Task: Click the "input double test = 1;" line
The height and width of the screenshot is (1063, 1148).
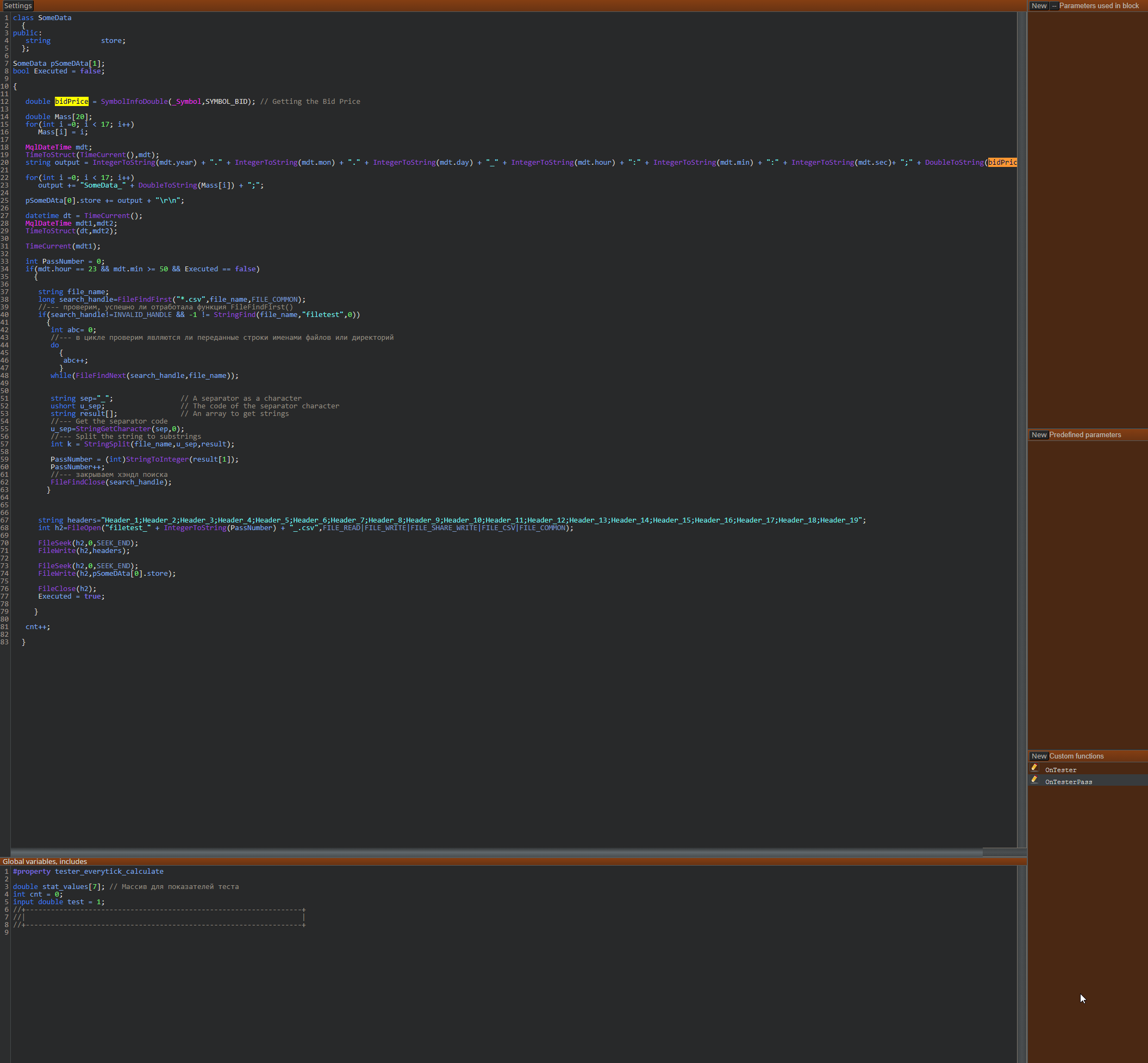Action: pos(59,902)
